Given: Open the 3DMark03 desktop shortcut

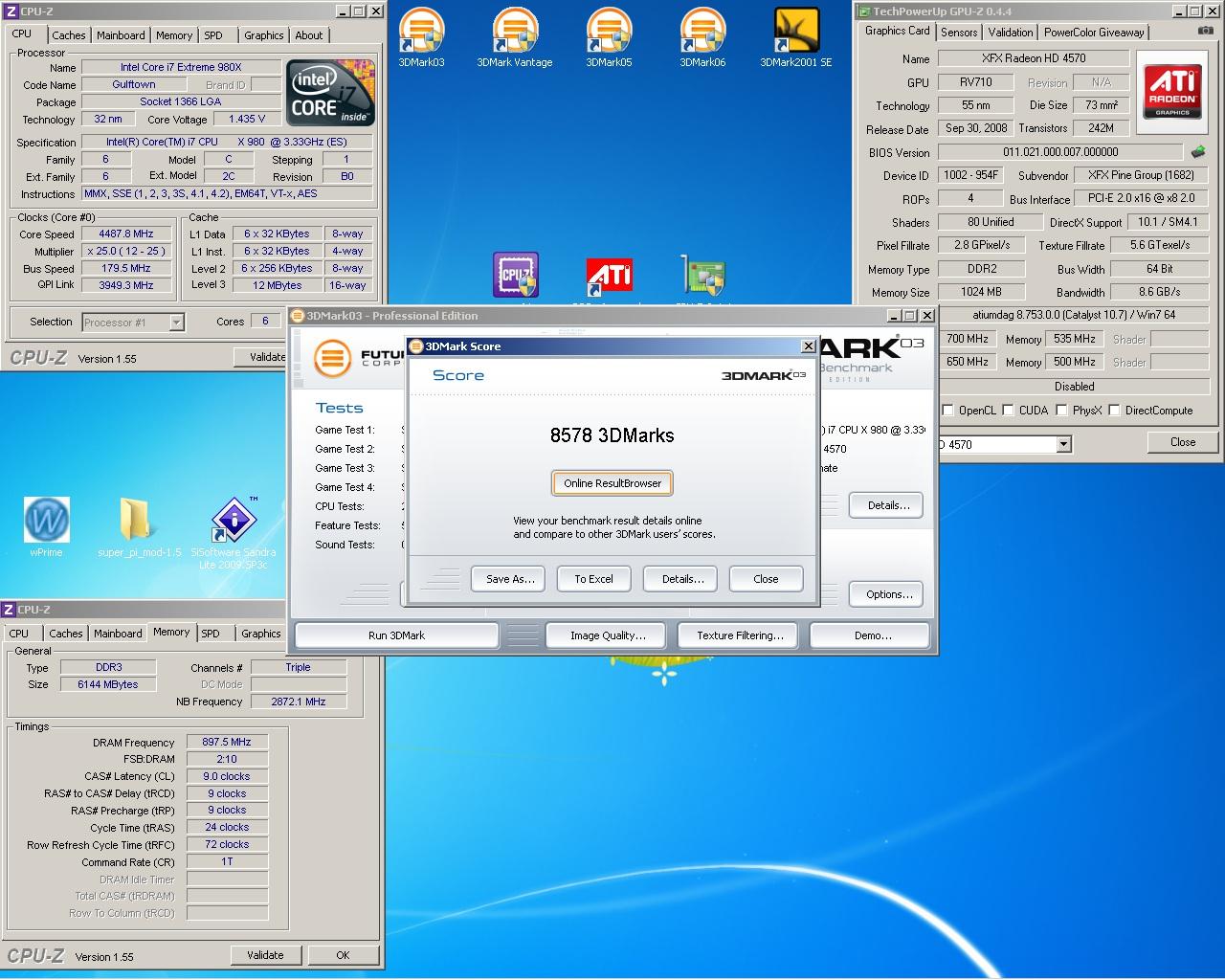Looking at the screenshot, I should tap(421, 38).
